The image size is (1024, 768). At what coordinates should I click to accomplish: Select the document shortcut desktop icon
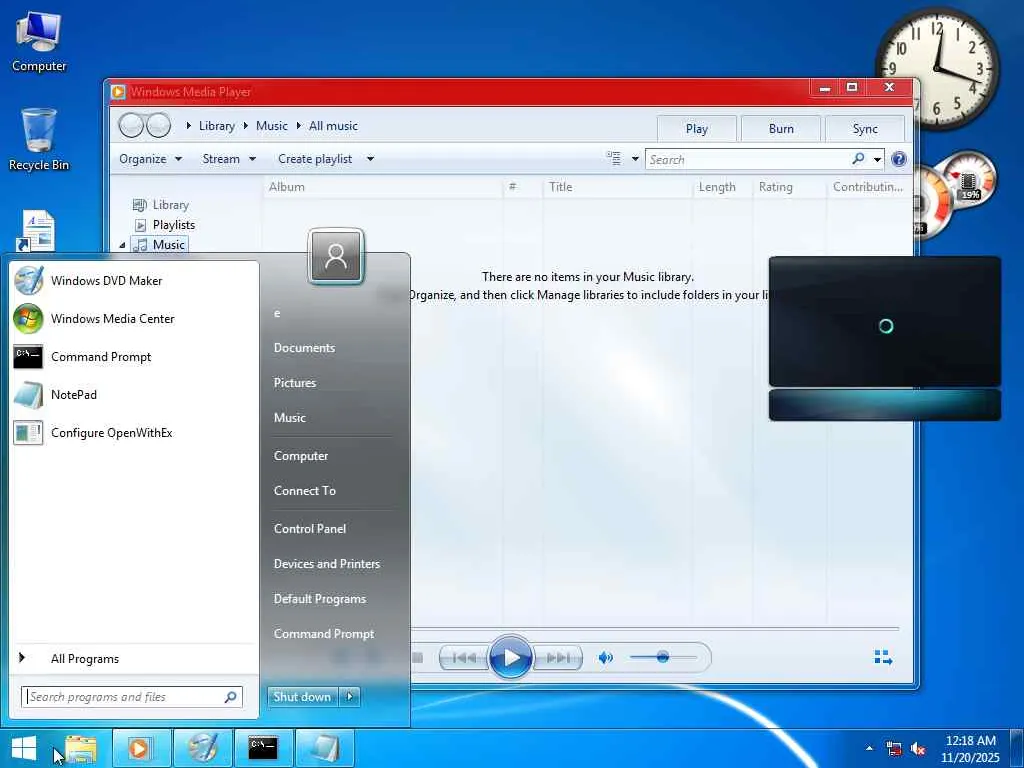tap(37, 231)
